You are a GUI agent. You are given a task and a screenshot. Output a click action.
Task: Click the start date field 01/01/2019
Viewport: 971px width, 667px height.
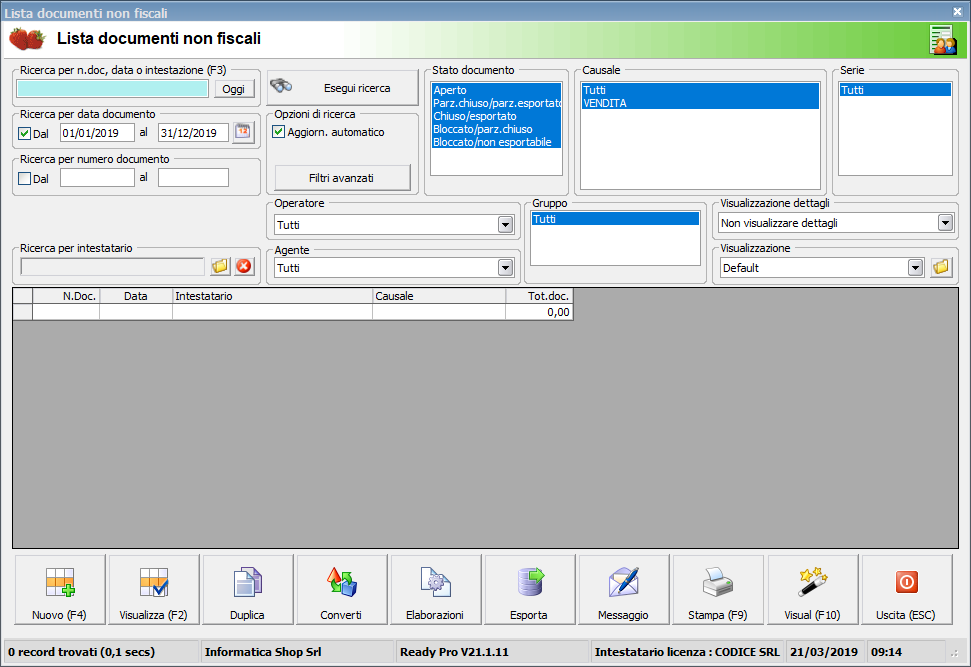click(97, 133)
